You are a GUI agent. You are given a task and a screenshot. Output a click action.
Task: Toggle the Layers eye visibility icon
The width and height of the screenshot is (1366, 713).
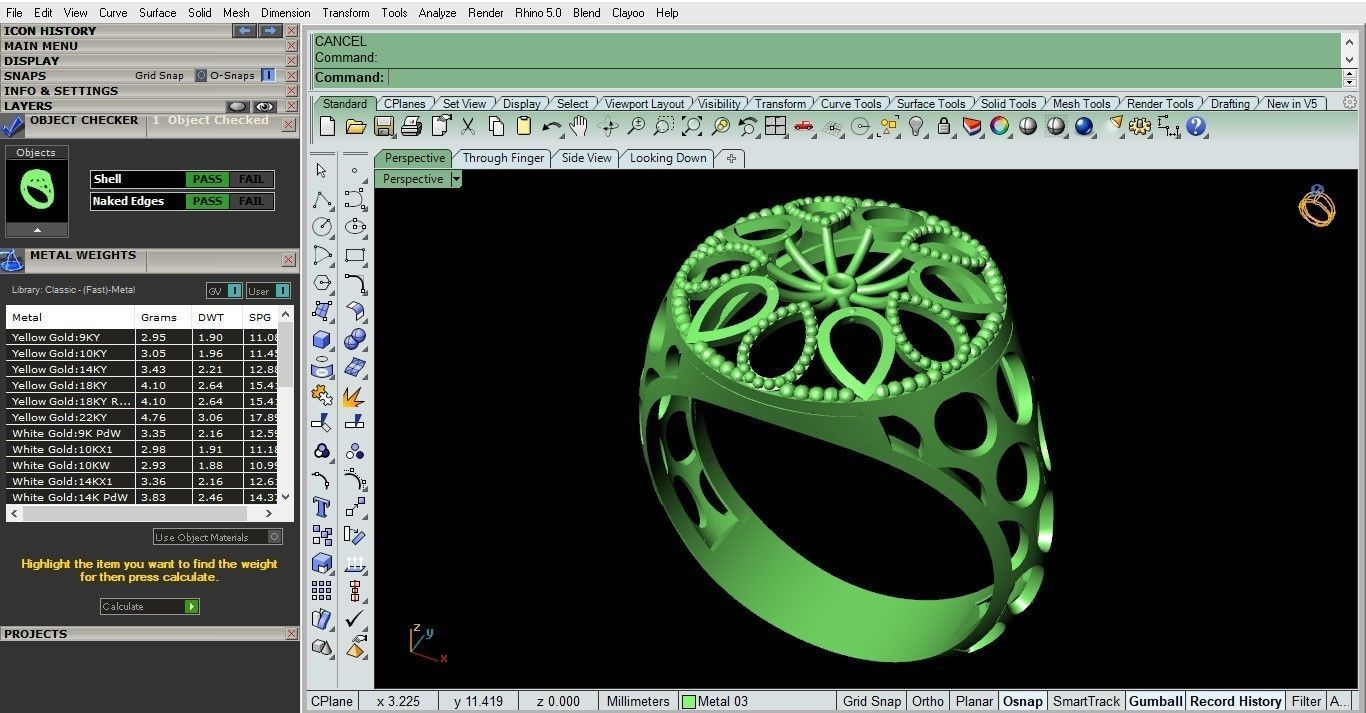coord(264,106)
